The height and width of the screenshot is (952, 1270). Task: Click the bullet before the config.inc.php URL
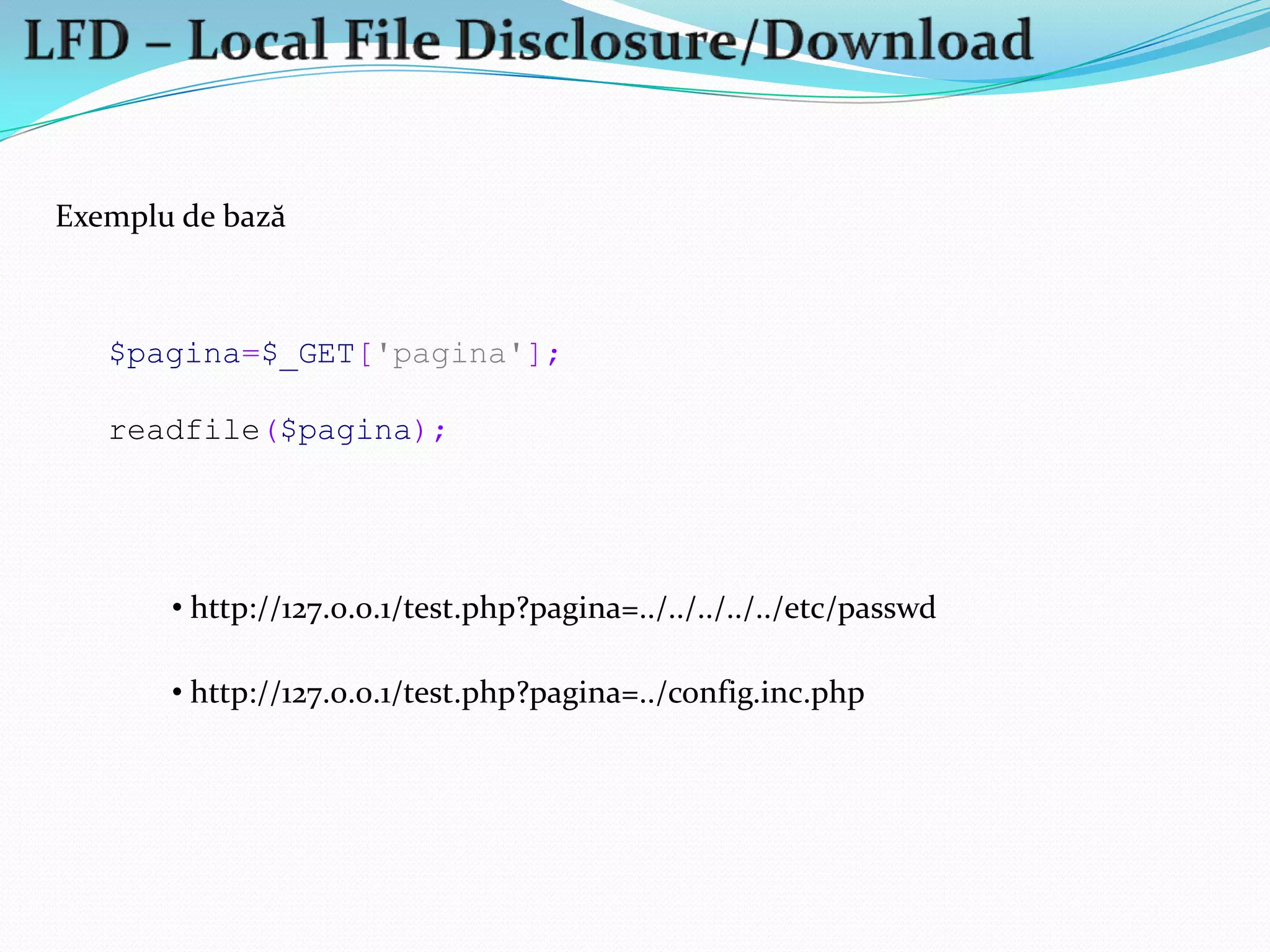177,693
